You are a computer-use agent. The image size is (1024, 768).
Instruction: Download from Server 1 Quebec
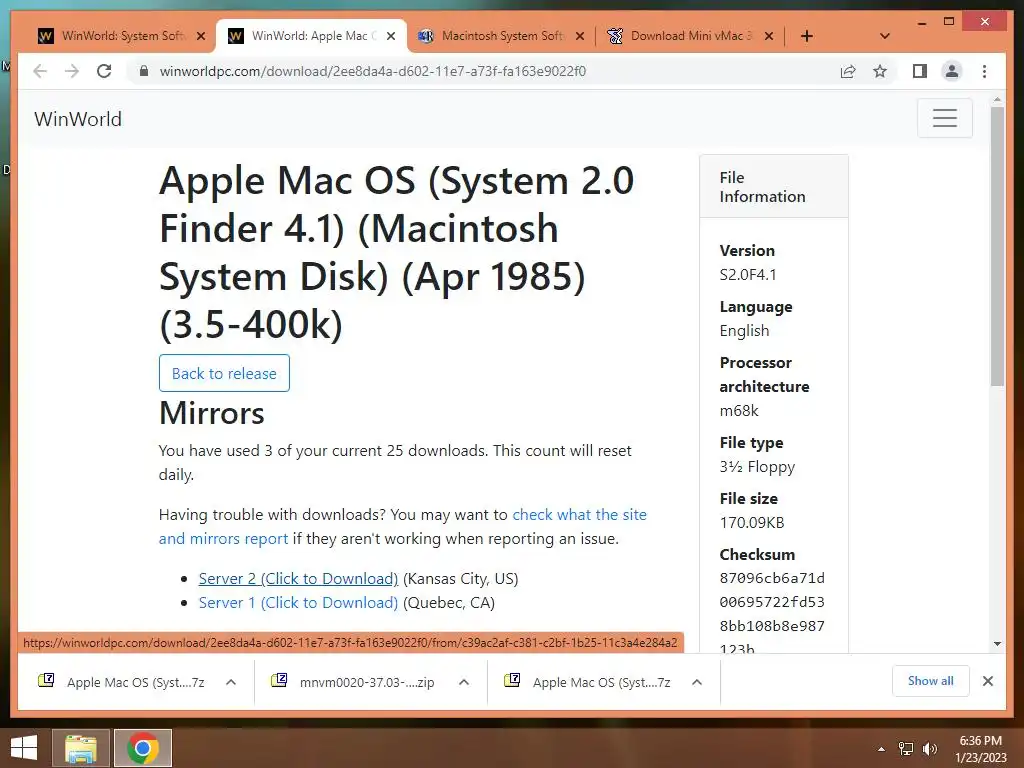click(x=298, y=603)
